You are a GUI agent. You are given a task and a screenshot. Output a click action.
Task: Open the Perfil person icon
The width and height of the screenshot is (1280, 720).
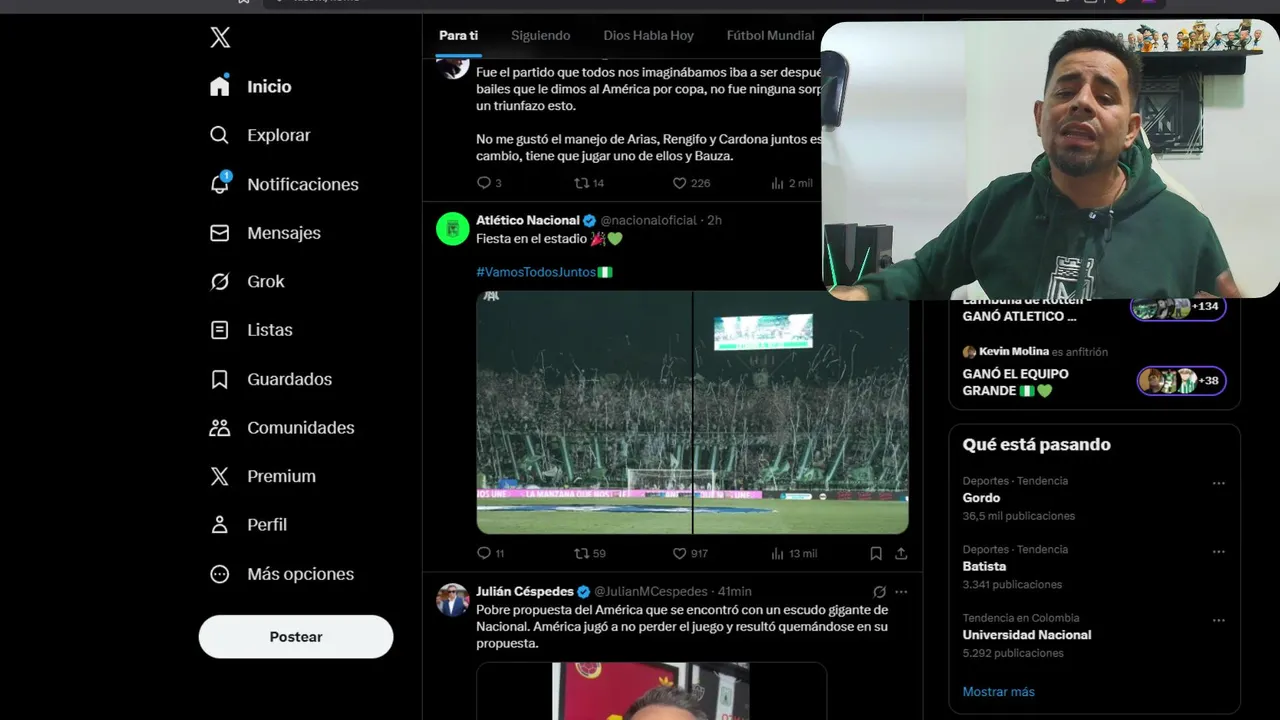click(220, 525)
